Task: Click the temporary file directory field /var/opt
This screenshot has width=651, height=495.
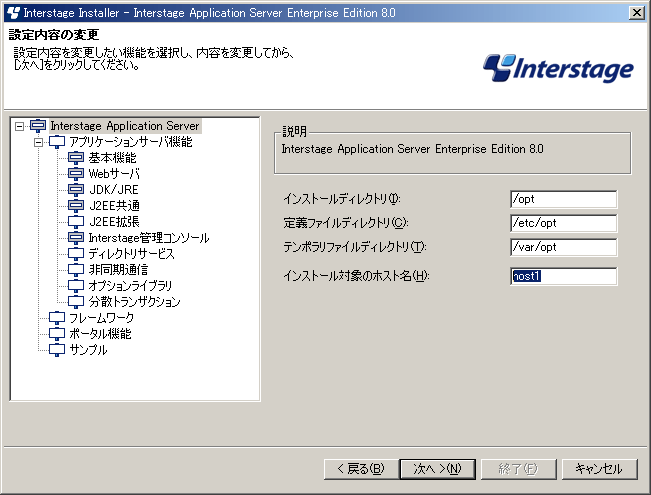Action: point(563,248)
